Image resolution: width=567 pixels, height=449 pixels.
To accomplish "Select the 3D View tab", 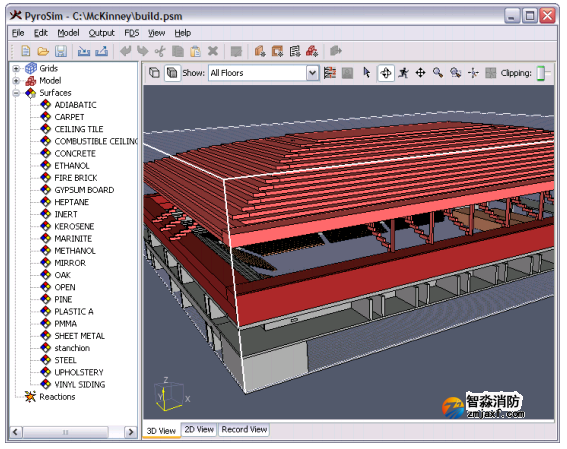I will point(161,431).
